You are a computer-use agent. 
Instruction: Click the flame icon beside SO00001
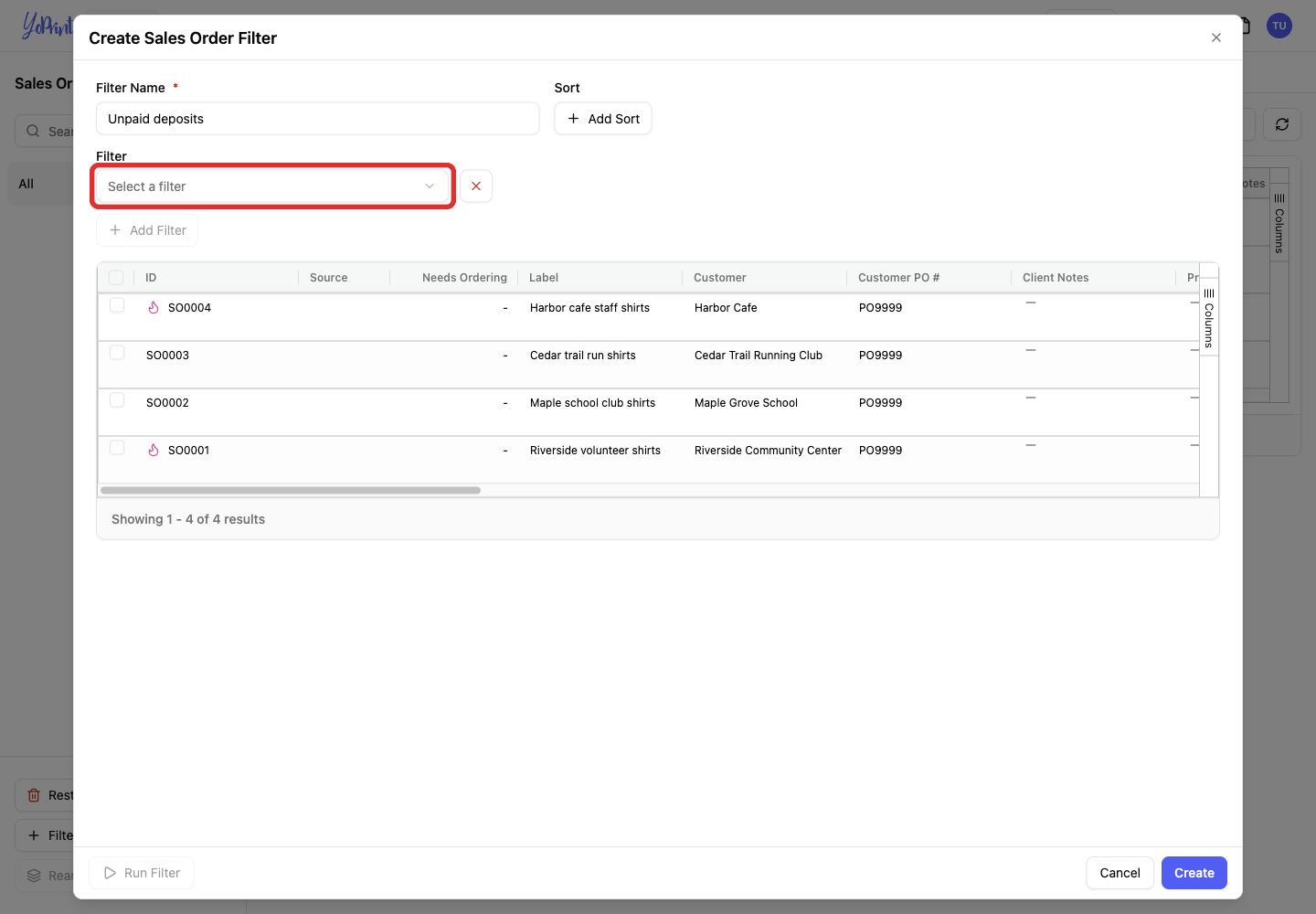tap(154, 451)
